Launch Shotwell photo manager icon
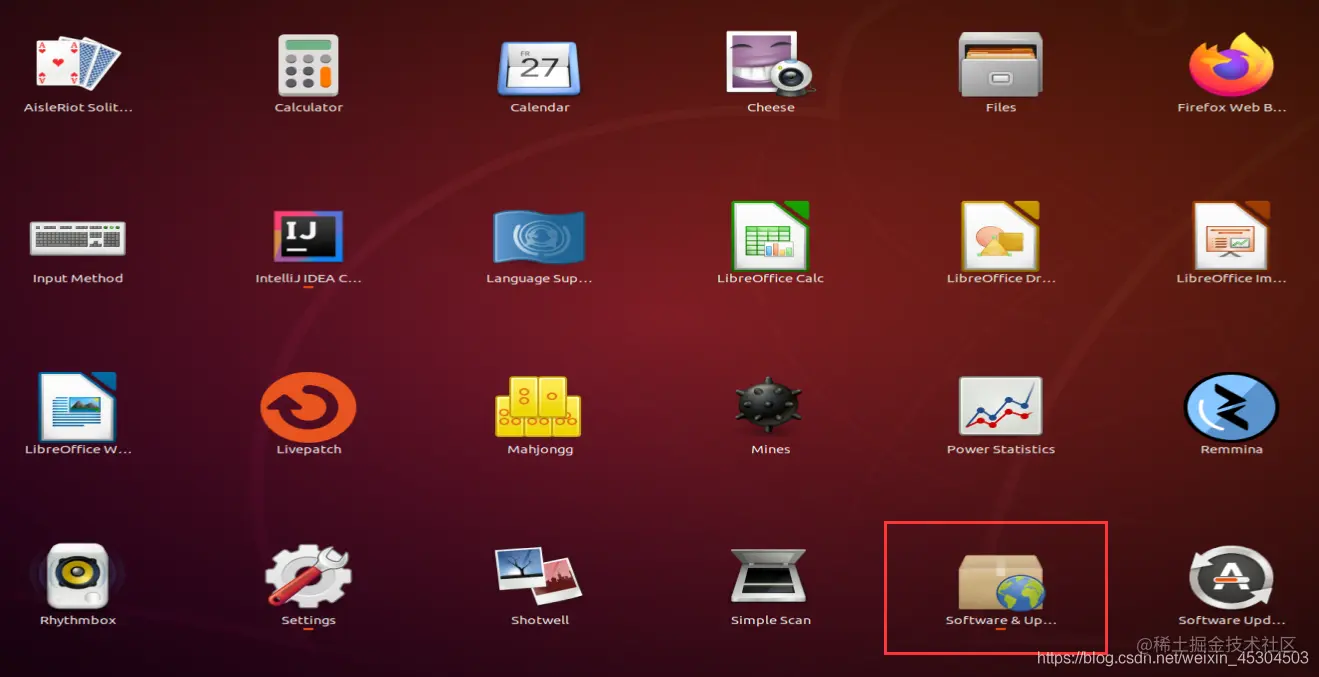 click(539, 577)
